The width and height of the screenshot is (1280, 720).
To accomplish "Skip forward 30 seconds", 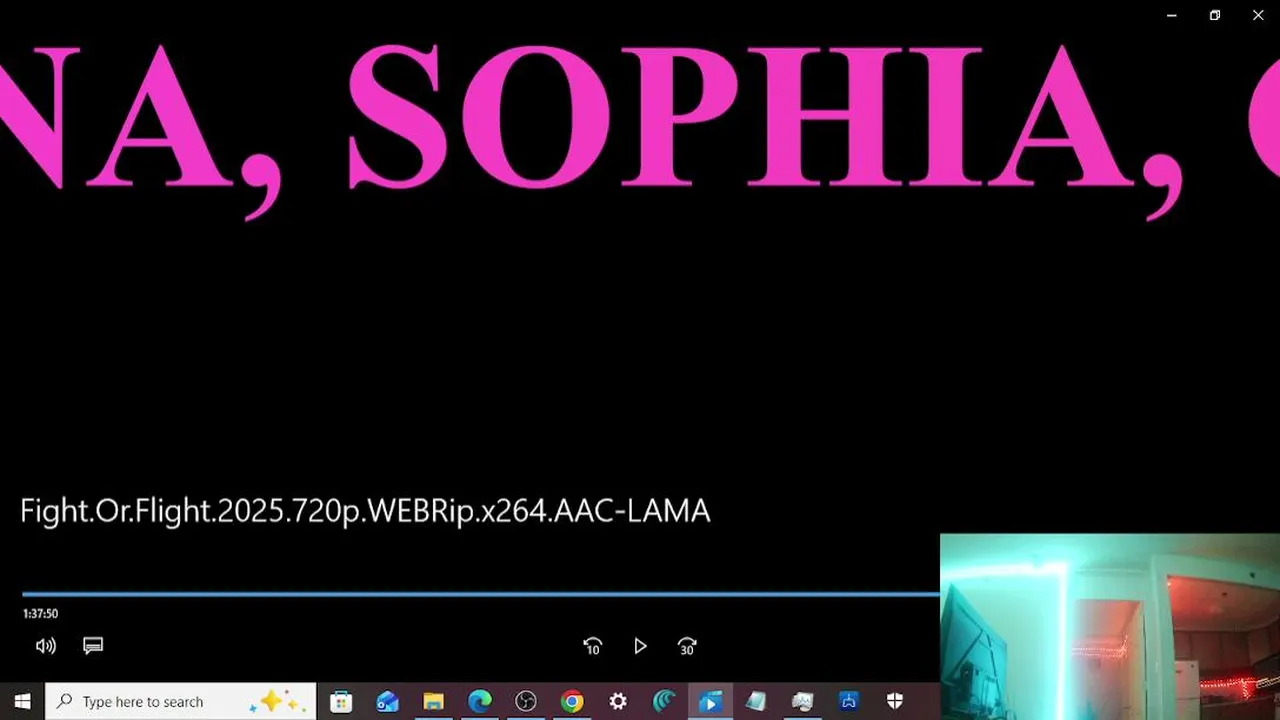I will pos(687,647).
